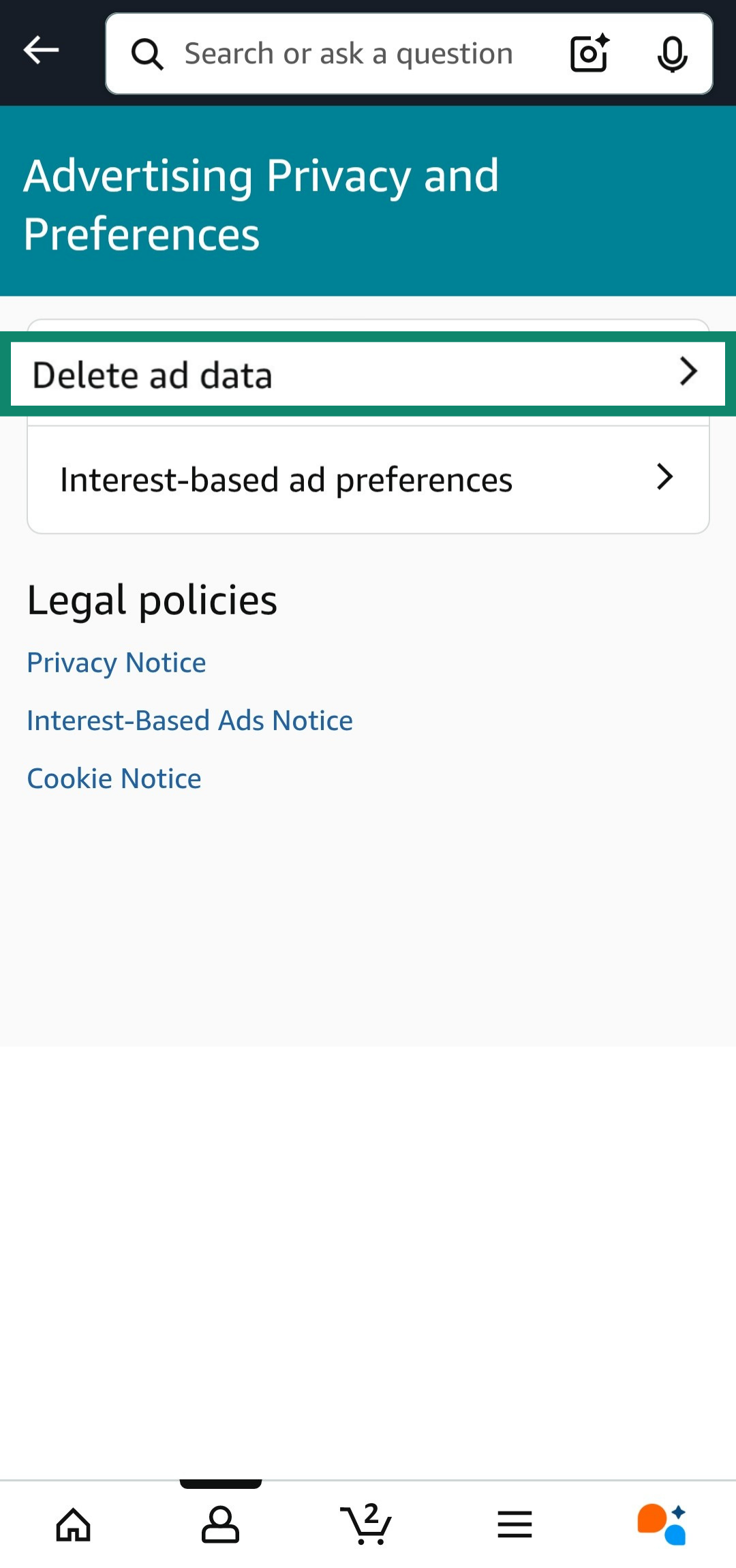This screenshot has width=736, height=1568.
Task: Tap the Legal policies heading
Action: click(151, 599)
